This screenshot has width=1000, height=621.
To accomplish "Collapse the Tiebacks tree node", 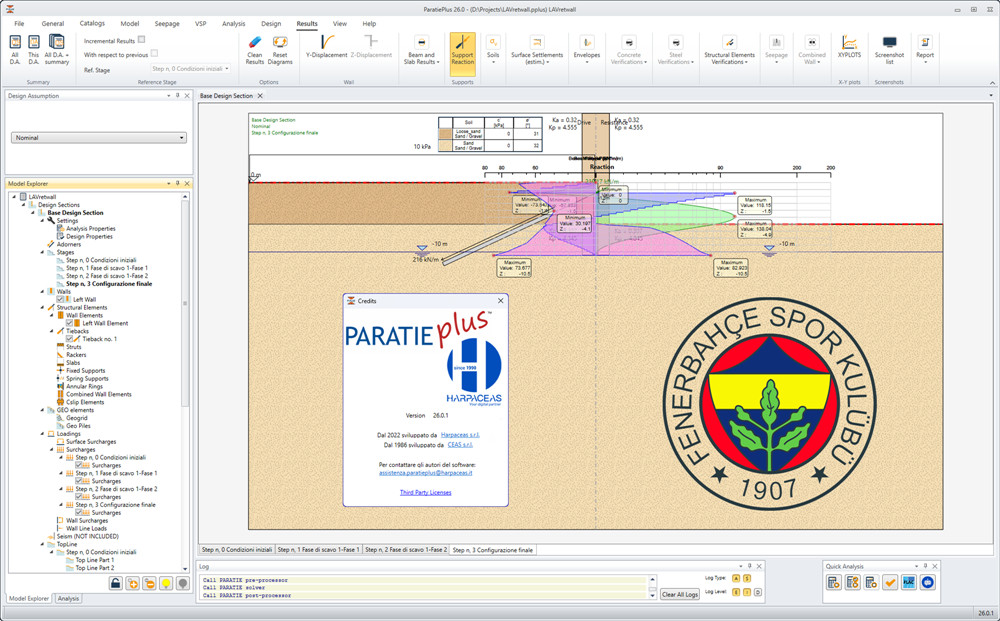I will coord(52,331).
